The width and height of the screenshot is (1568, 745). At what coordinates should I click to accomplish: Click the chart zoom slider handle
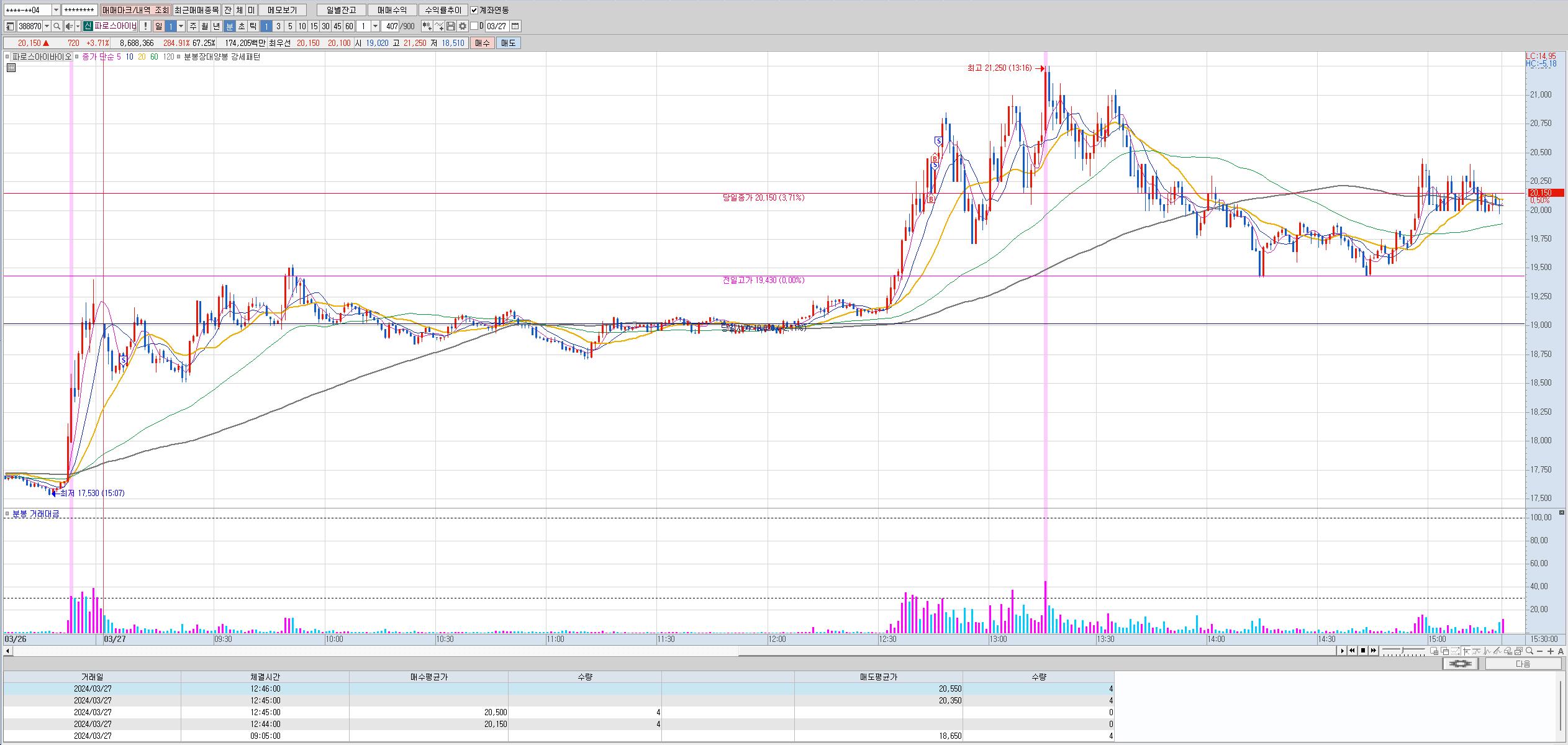tap(1403, 650)
